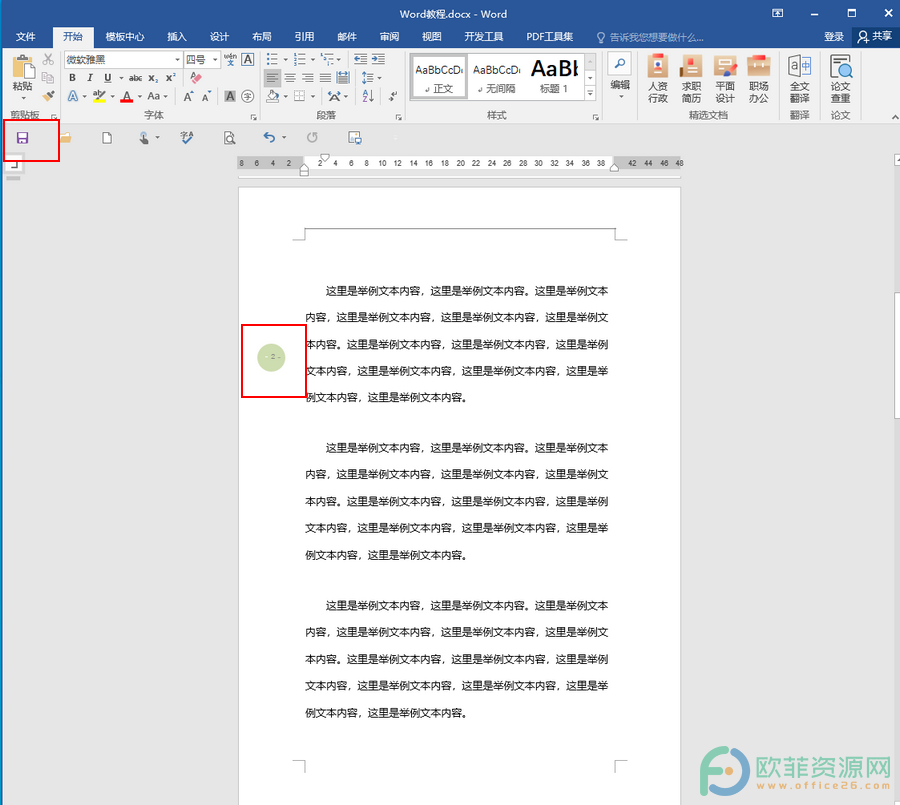Align text left
Image resolution: width=900 pixels, height=805 pixels.
tap(273, 78)
